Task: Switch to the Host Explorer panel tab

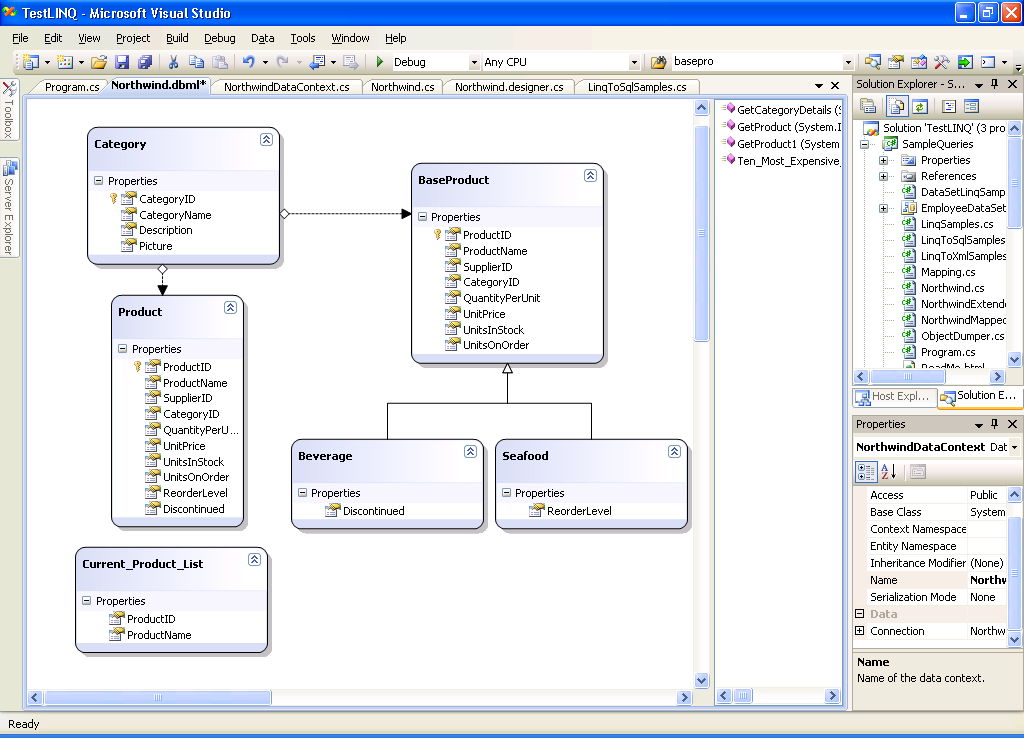Action: [x=895, y=396]
